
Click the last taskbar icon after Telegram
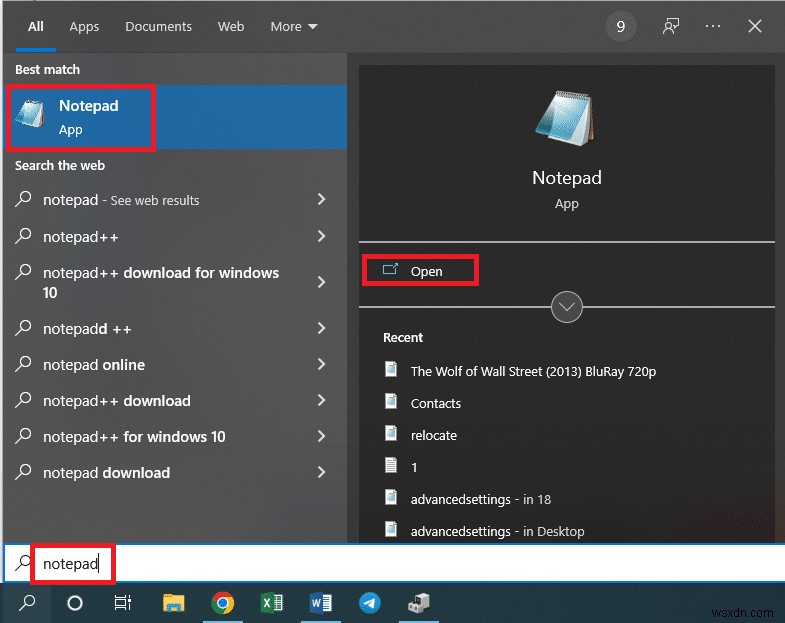[419, 602]
